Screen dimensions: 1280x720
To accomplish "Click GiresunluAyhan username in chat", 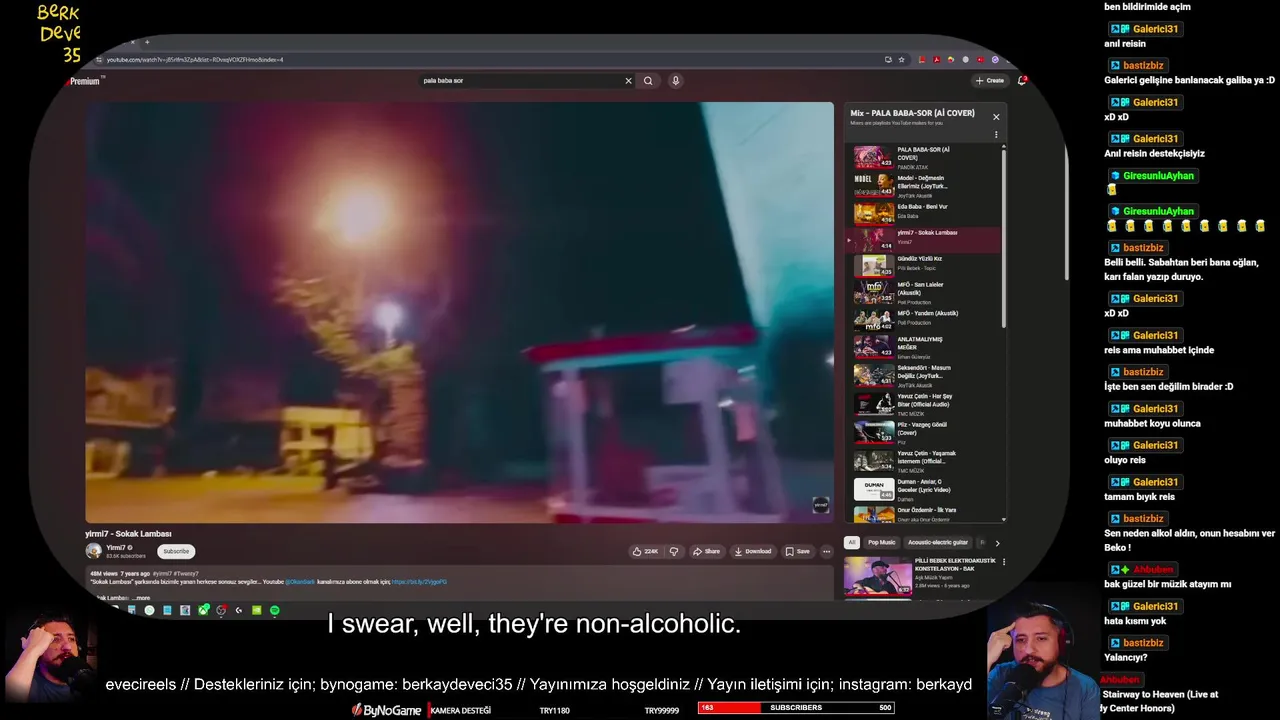I will [x=1158, y=175].
